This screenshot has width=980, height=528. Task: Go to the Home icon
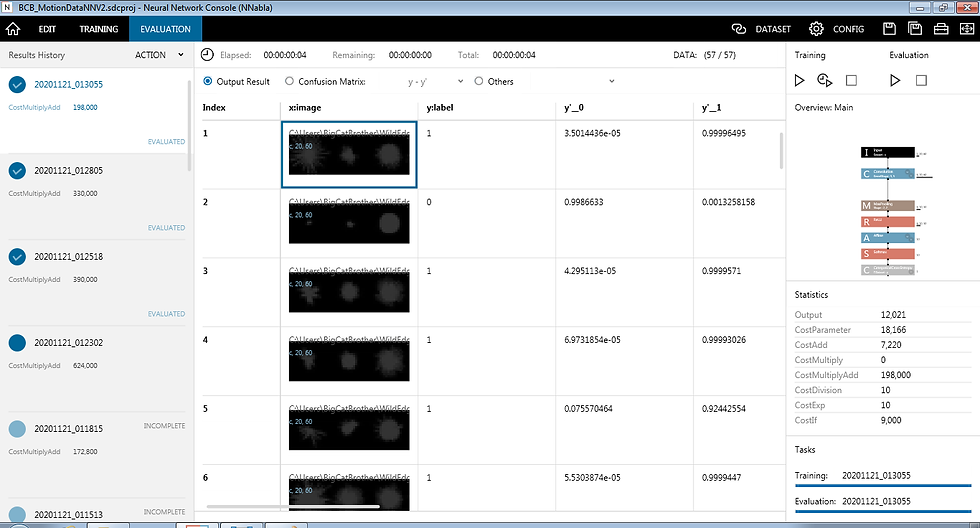coord(13,29)
